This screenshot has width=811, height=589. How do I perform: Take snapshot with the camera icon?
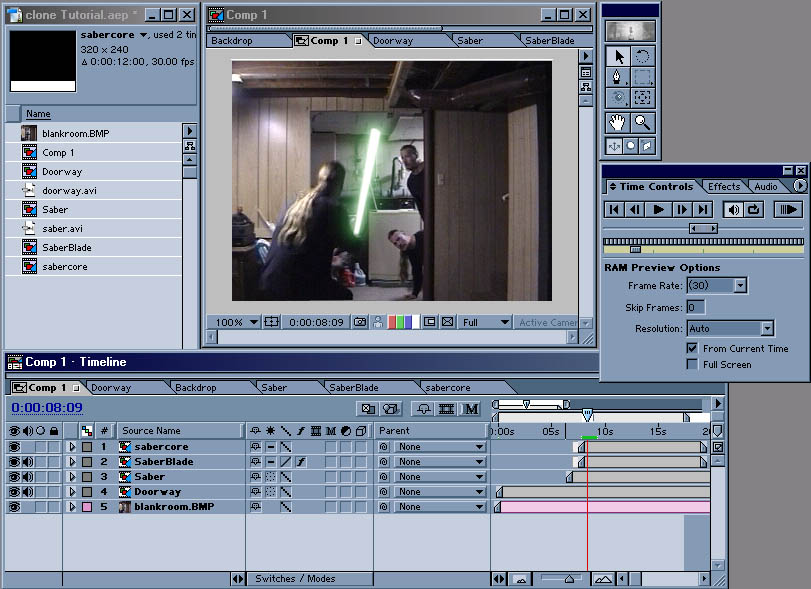pos(360,323)
